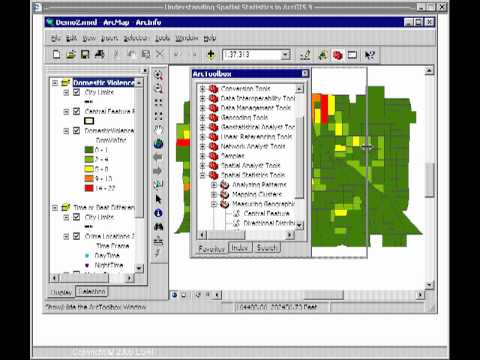Select the Network Analyst Tools toolbox
480x360 pixels.
[253, 146]
